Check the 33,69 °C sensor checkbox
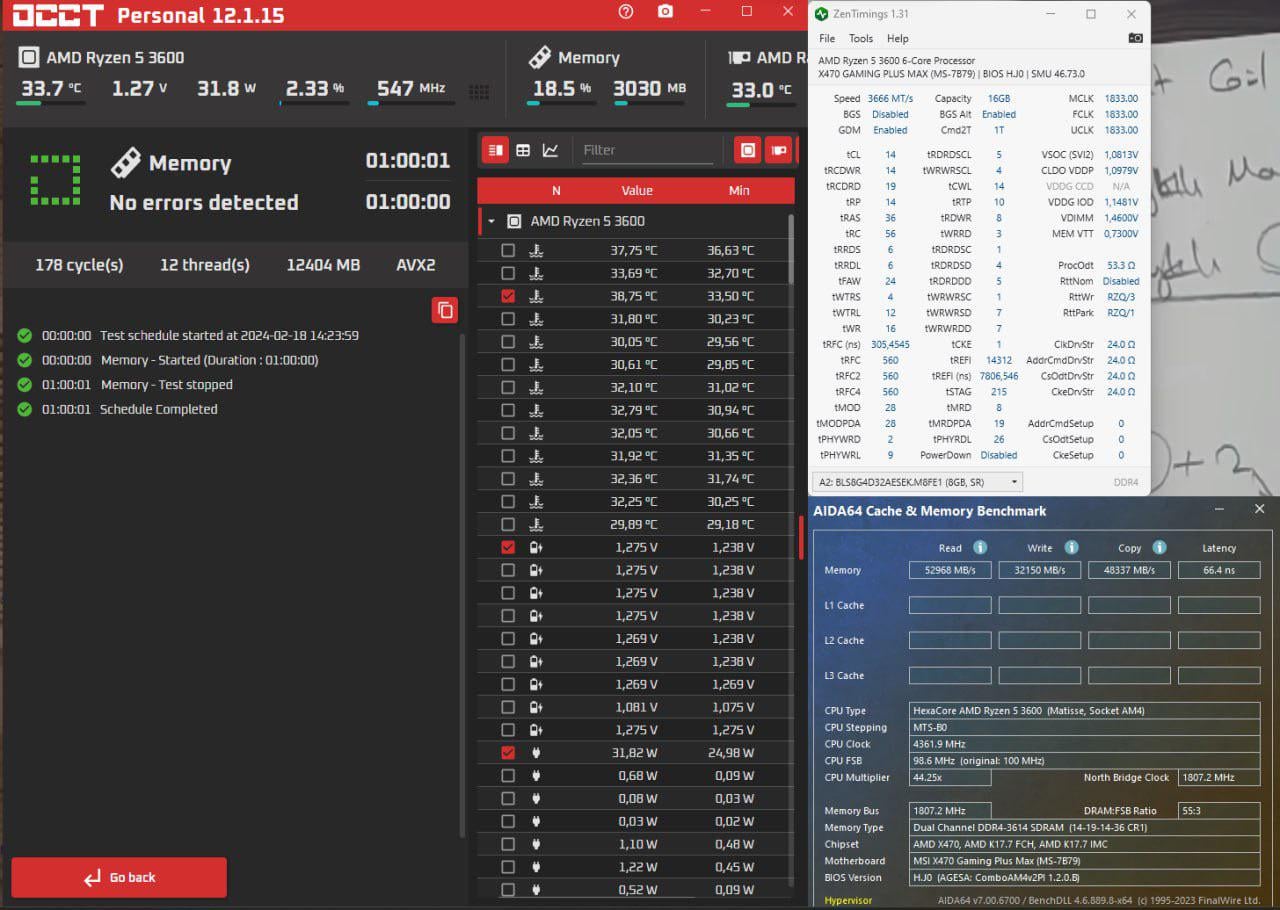Screen dimensions: 1280x910 click(x=508, y=273)
